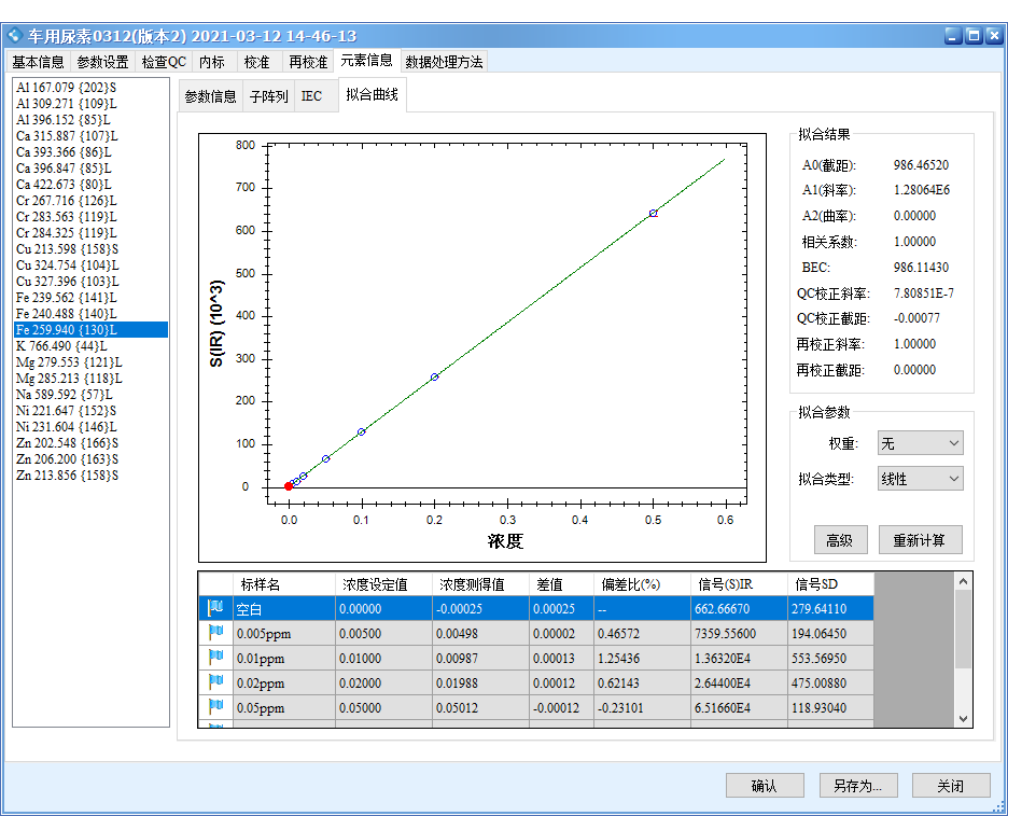This screenshot has height=826, width=1014.
Task: Click the app icon in title bar
Action: click(15, 36)
